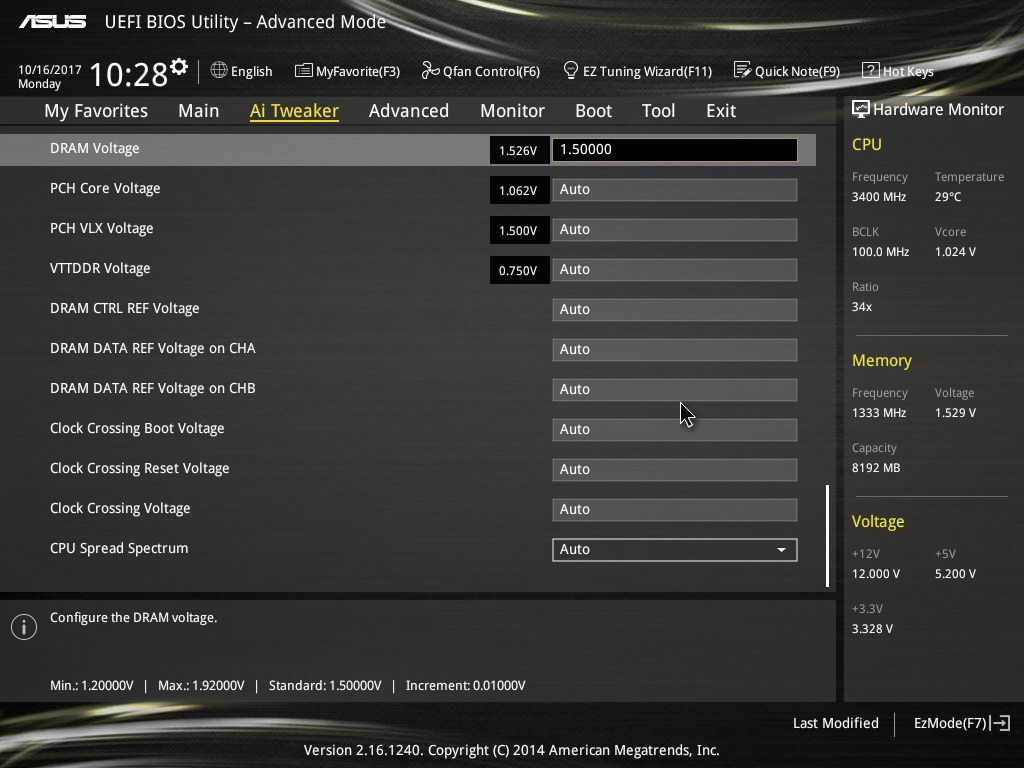This screenshot has width=1024, height=768.
Task: Click Last Modified button
Action: coord(835,723)
